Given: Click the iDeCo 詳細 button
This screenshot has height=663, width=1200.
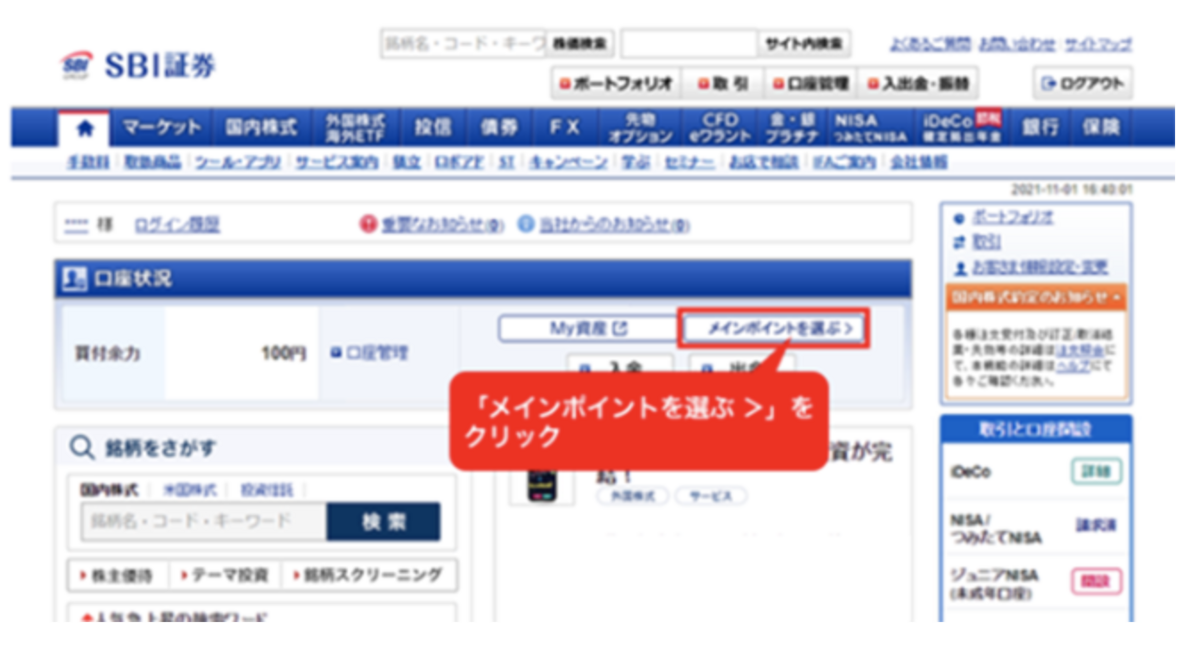Looking at the screenshot, I should point(1097,472).
